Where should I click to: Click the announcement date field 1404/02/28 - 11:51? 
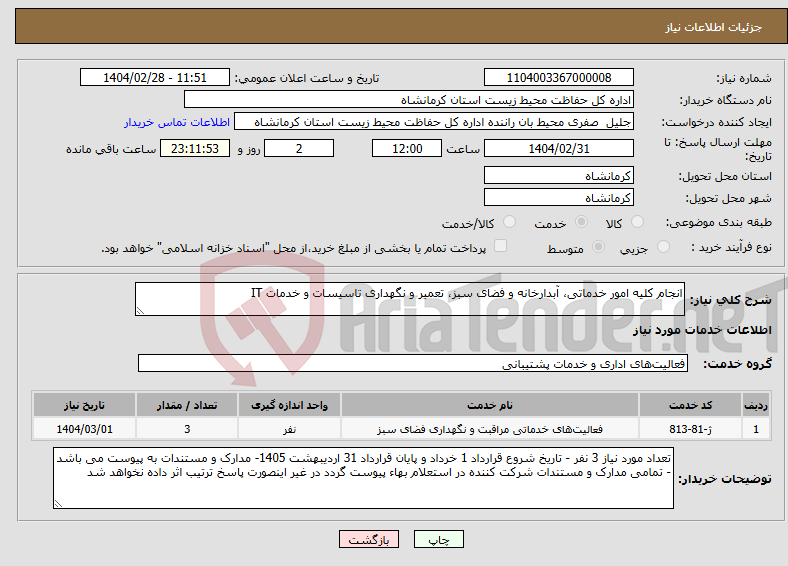click(x=155, y=77)
